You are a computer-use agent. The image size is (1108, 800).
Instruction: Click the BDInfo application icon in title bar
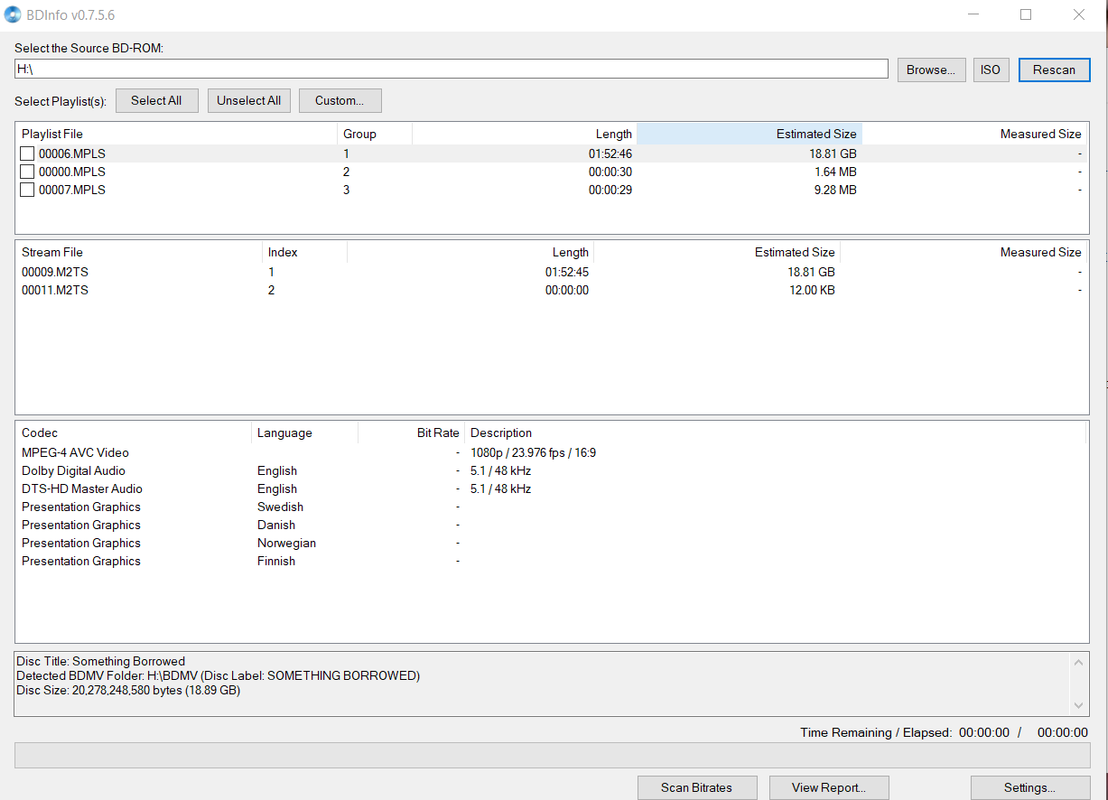pos(12,14)
